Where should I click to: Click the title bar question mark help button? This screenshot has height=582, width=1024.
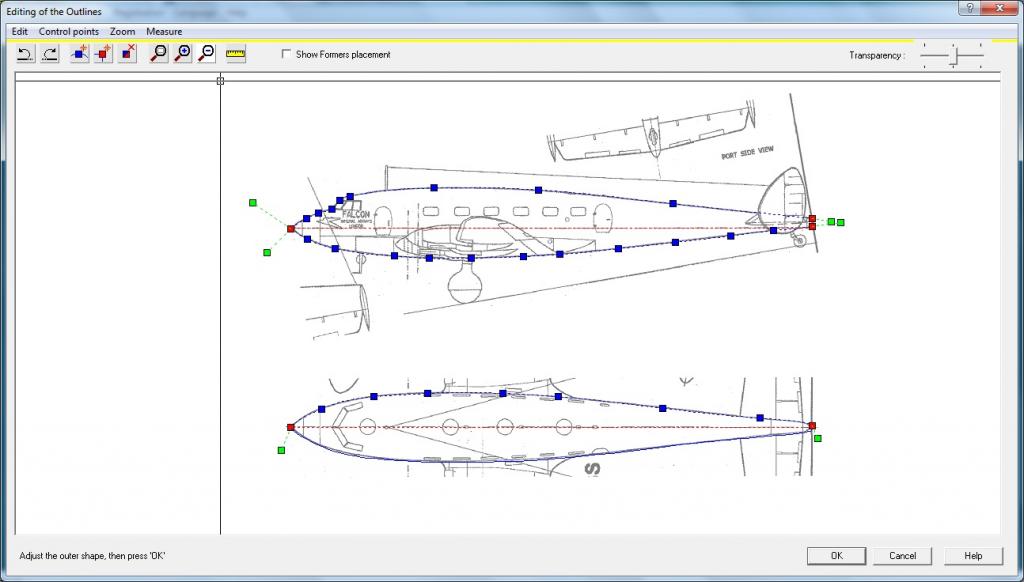pos(971,8)
